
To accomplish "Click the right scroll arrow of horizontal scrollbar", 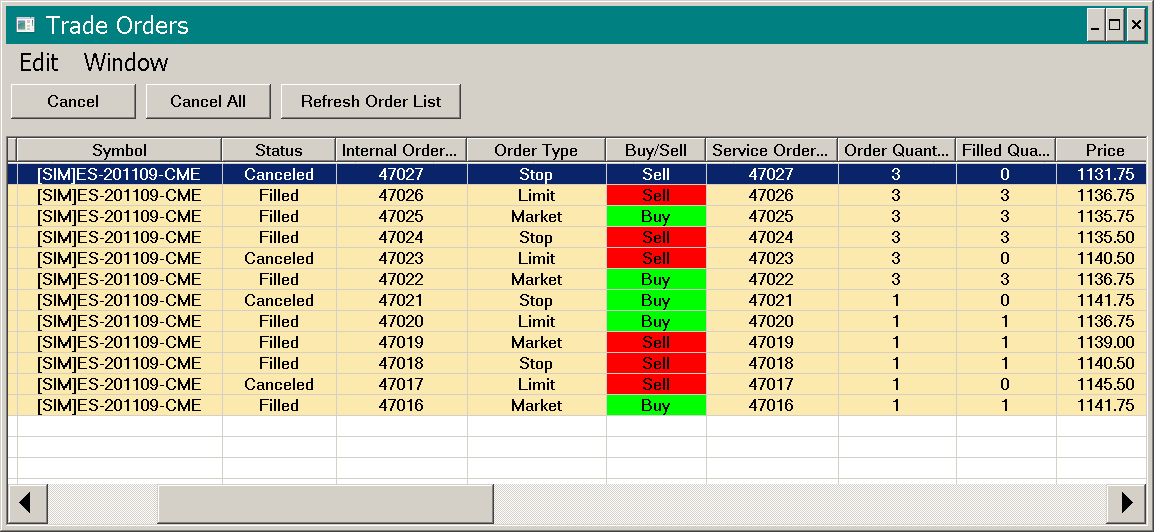I will (x=1126, y=503).
